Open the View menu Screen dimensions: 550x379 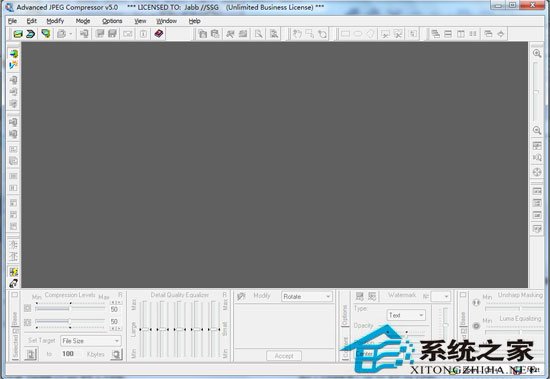[x=140, y=21]
